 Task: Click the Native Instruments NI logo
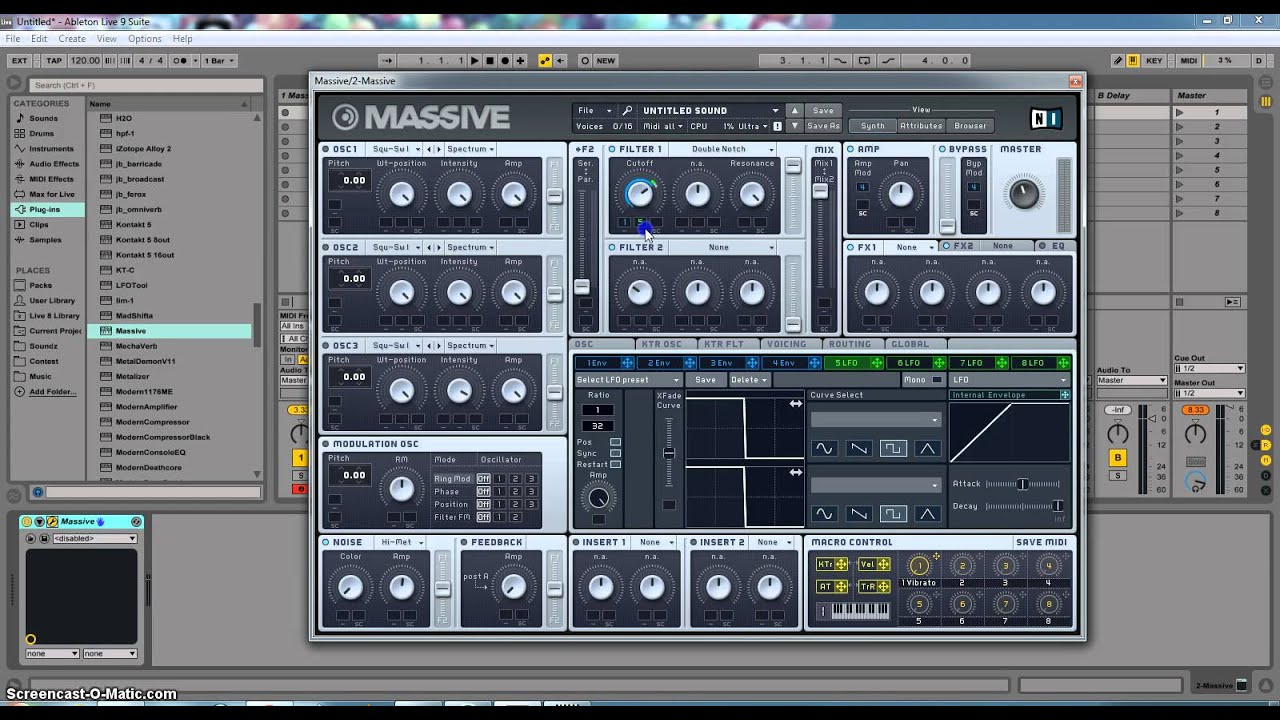click(1045, 119)
